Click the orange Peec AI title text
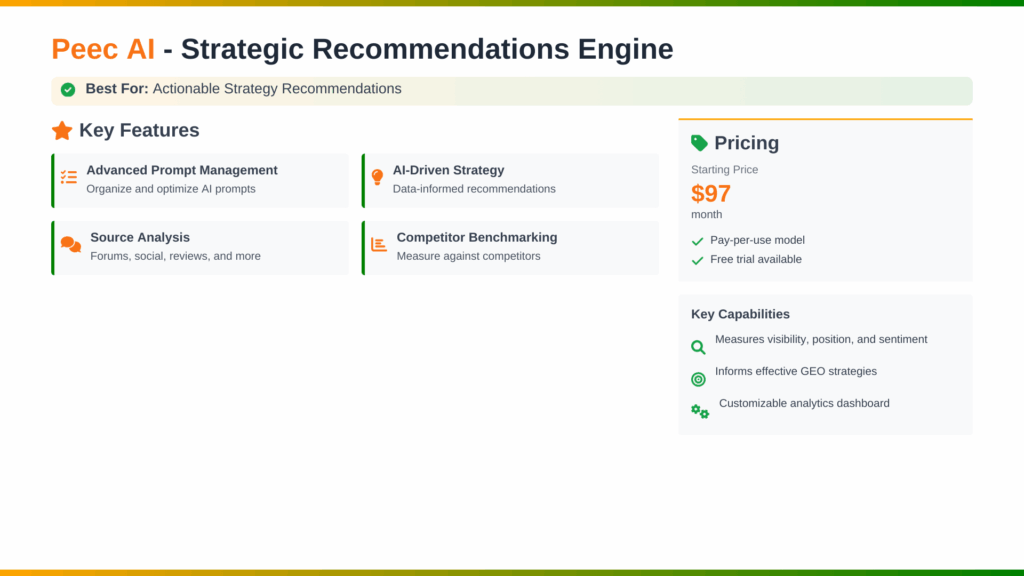The height and width of the screenshot is (576, 1024). click(103, 48)
